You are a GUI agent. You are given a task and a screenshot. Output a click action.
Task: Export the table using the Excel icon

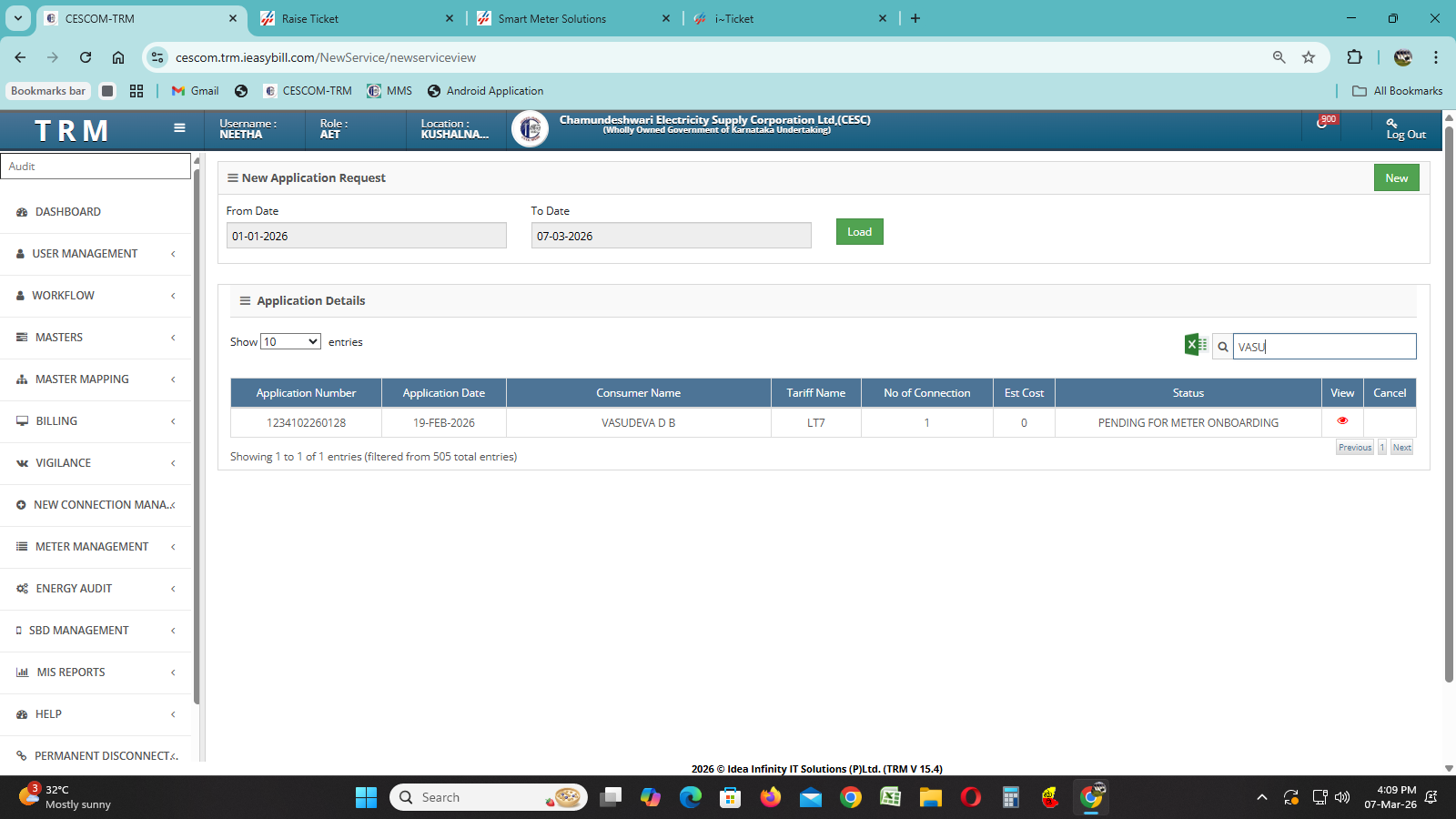click(x=1196, y=345)
